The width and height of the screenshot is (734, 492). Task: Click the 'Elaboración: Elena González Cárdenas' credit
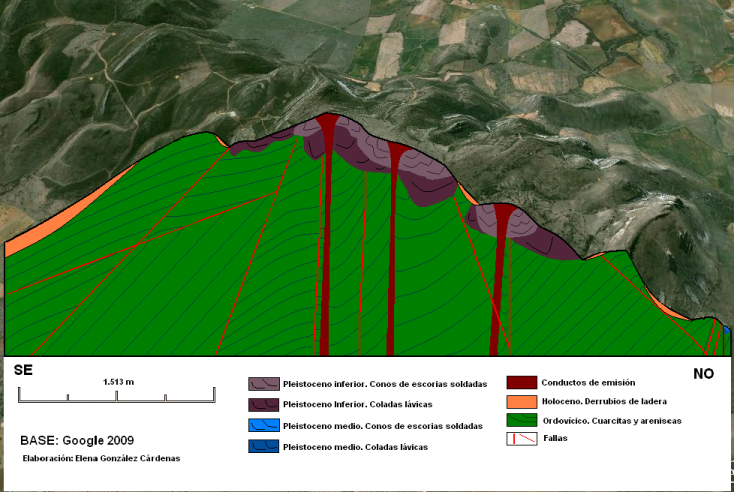(102, 459)
